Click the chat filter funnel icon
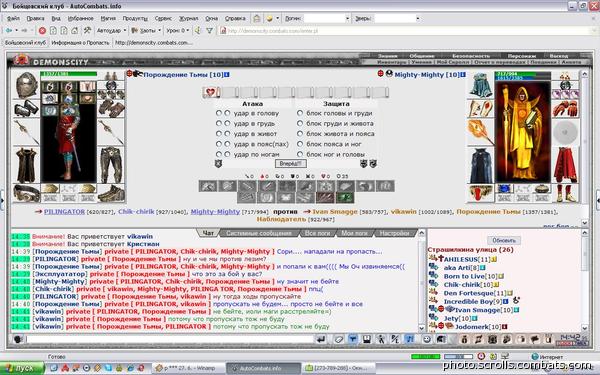The width and height of the screenshot is (600, 375). point(353,339)
